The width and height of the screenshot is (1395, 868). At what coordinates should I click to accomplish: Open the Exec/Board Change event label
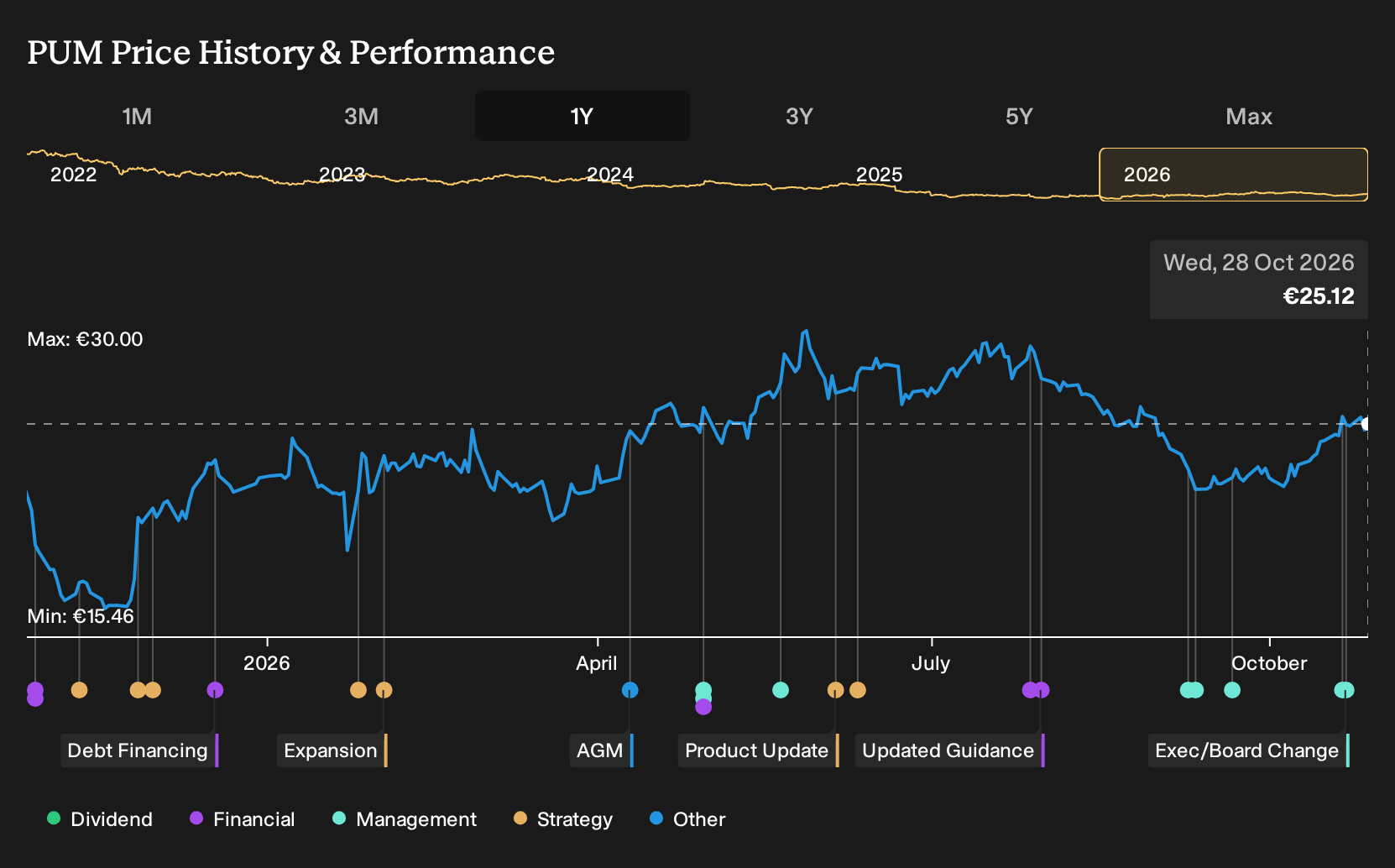point(1247,750)
